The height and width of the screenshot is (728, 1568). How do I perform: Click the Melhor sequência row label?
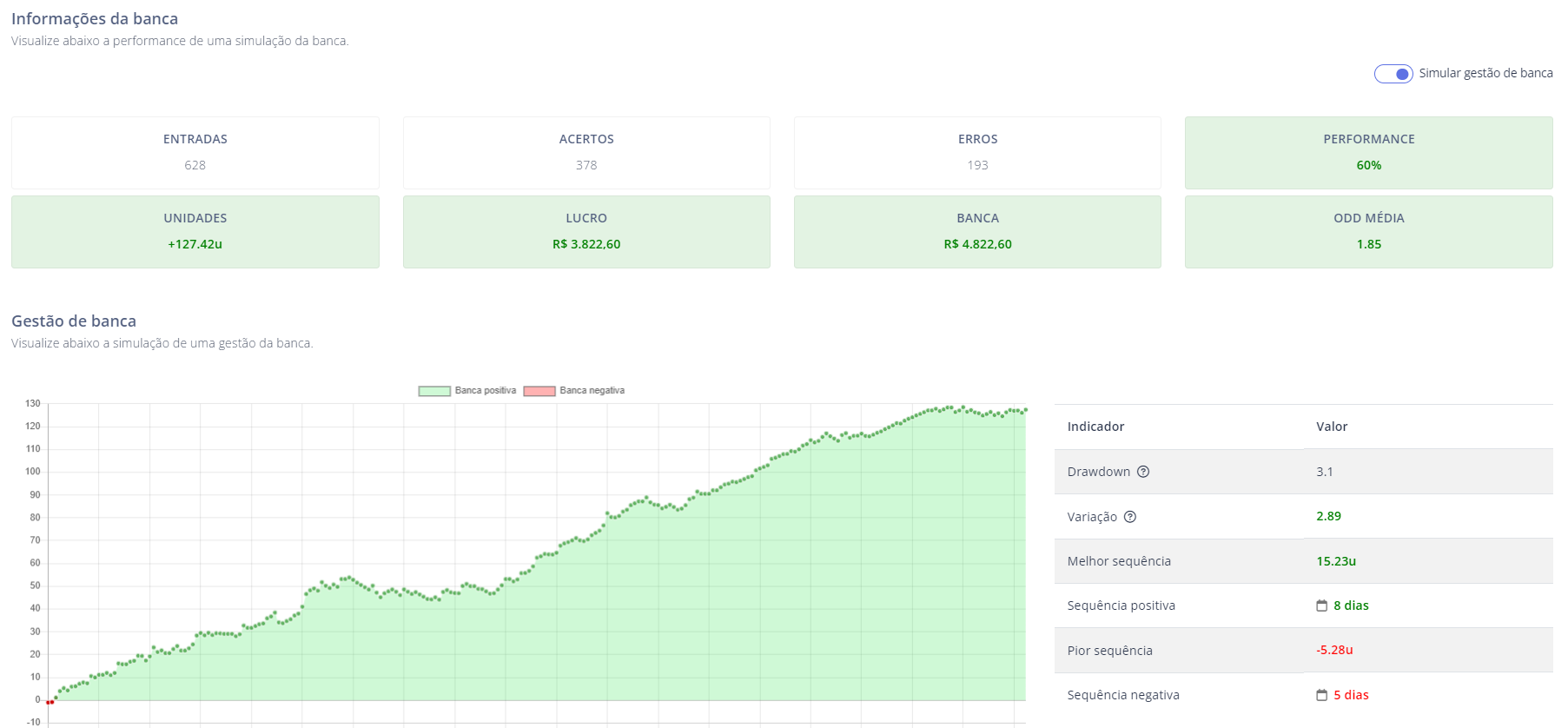[x=1119, y=561]
